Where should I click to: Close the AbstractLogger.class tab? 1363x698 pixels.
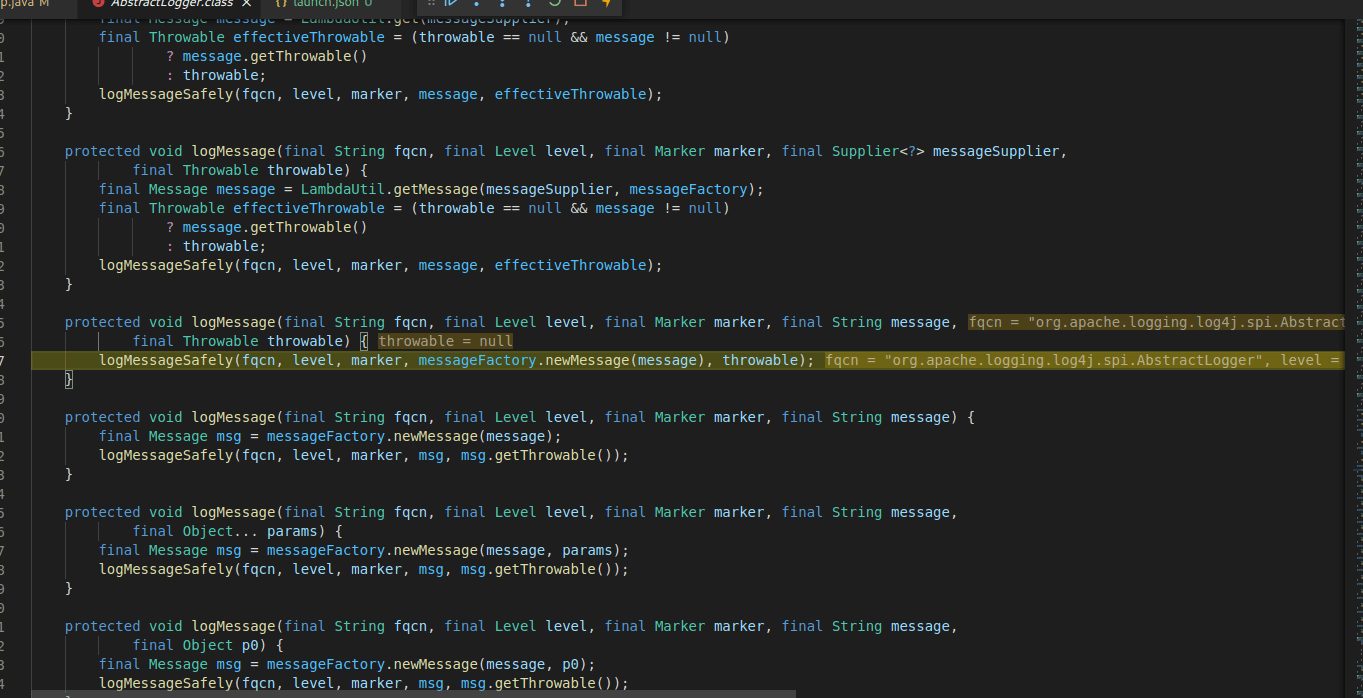247,5
